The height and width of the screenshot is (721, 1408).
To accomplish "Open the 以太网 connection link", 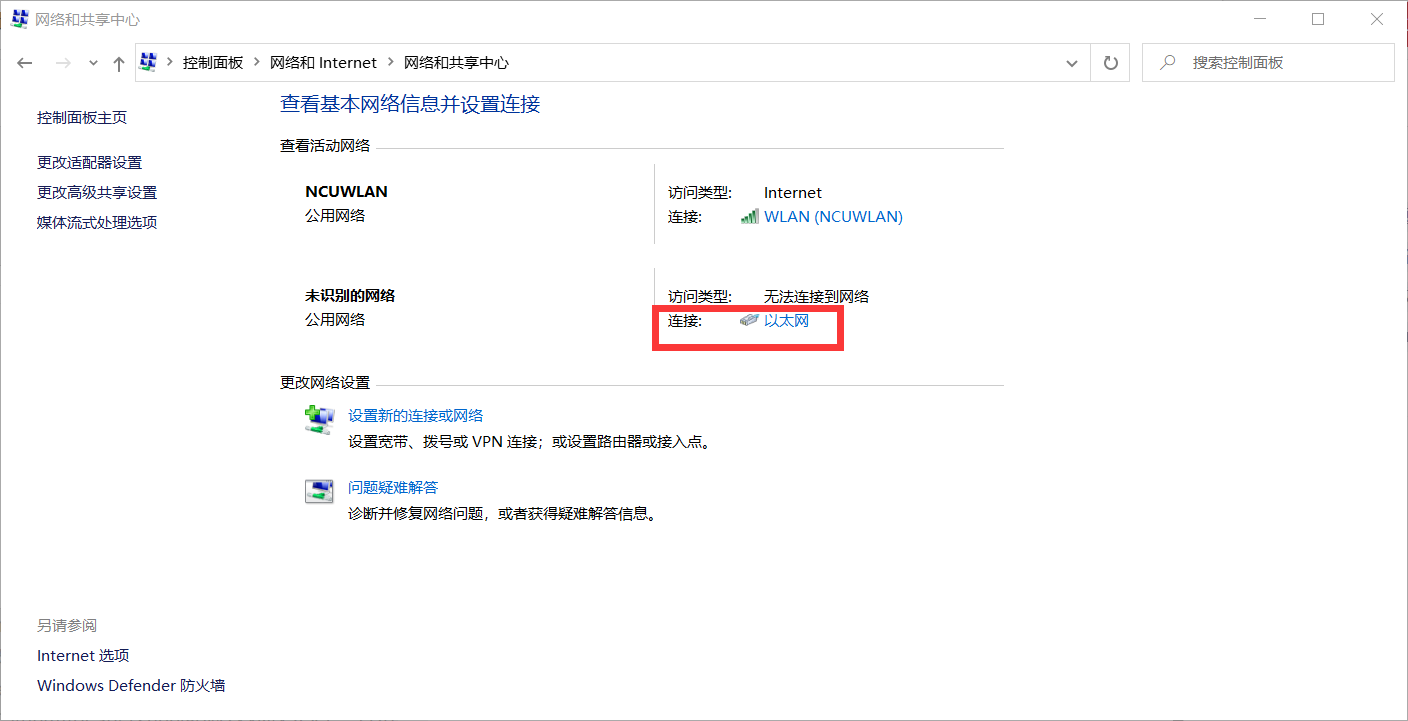I will (x=786, y=321).
